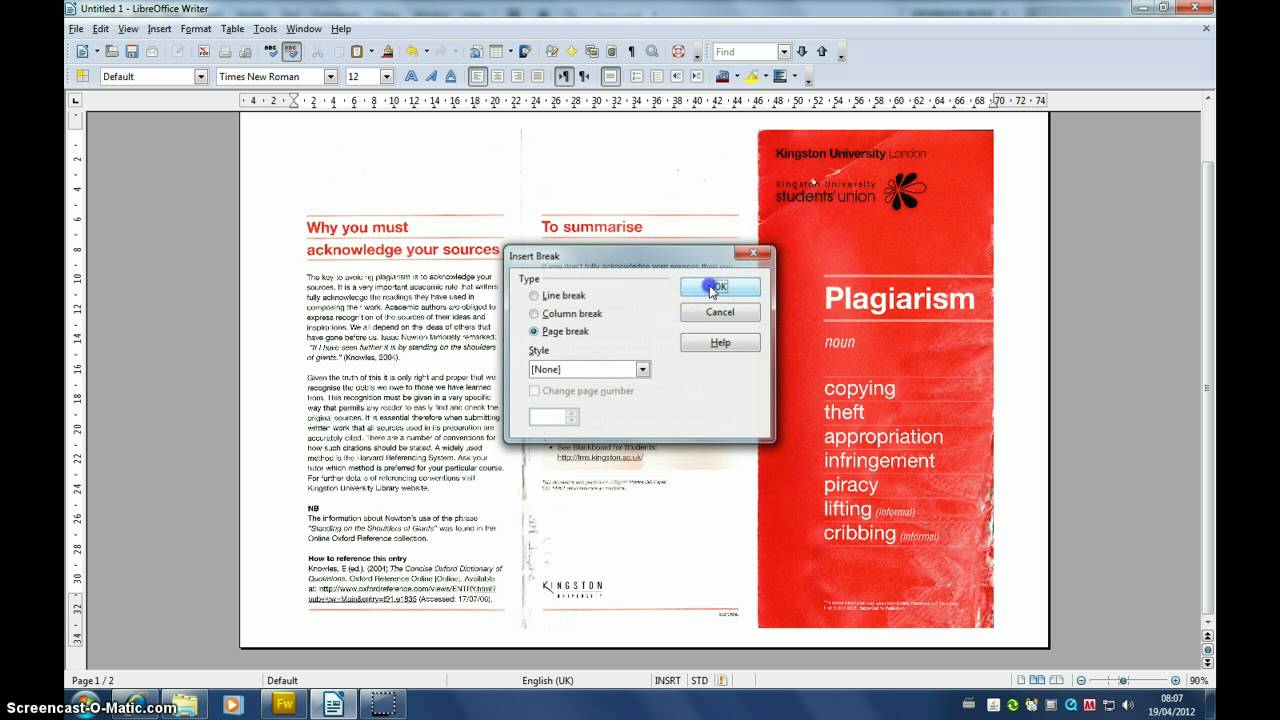1280x720 pixels.
Task: Click the Page Preview icon
Action: pyautogui.click(x=245, y=52)
